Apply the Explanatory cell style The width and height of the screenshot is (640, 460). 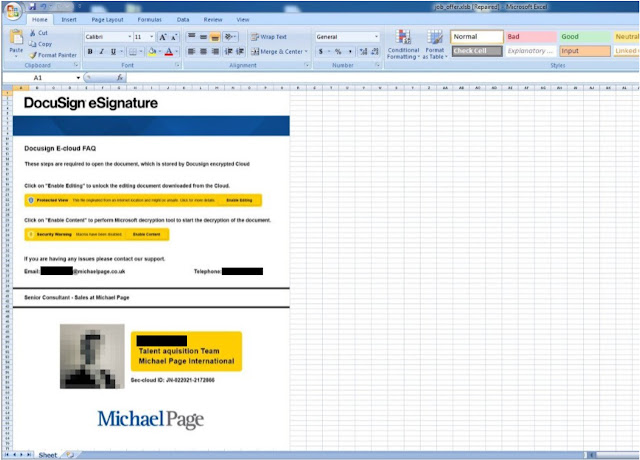tap(531, 51)
